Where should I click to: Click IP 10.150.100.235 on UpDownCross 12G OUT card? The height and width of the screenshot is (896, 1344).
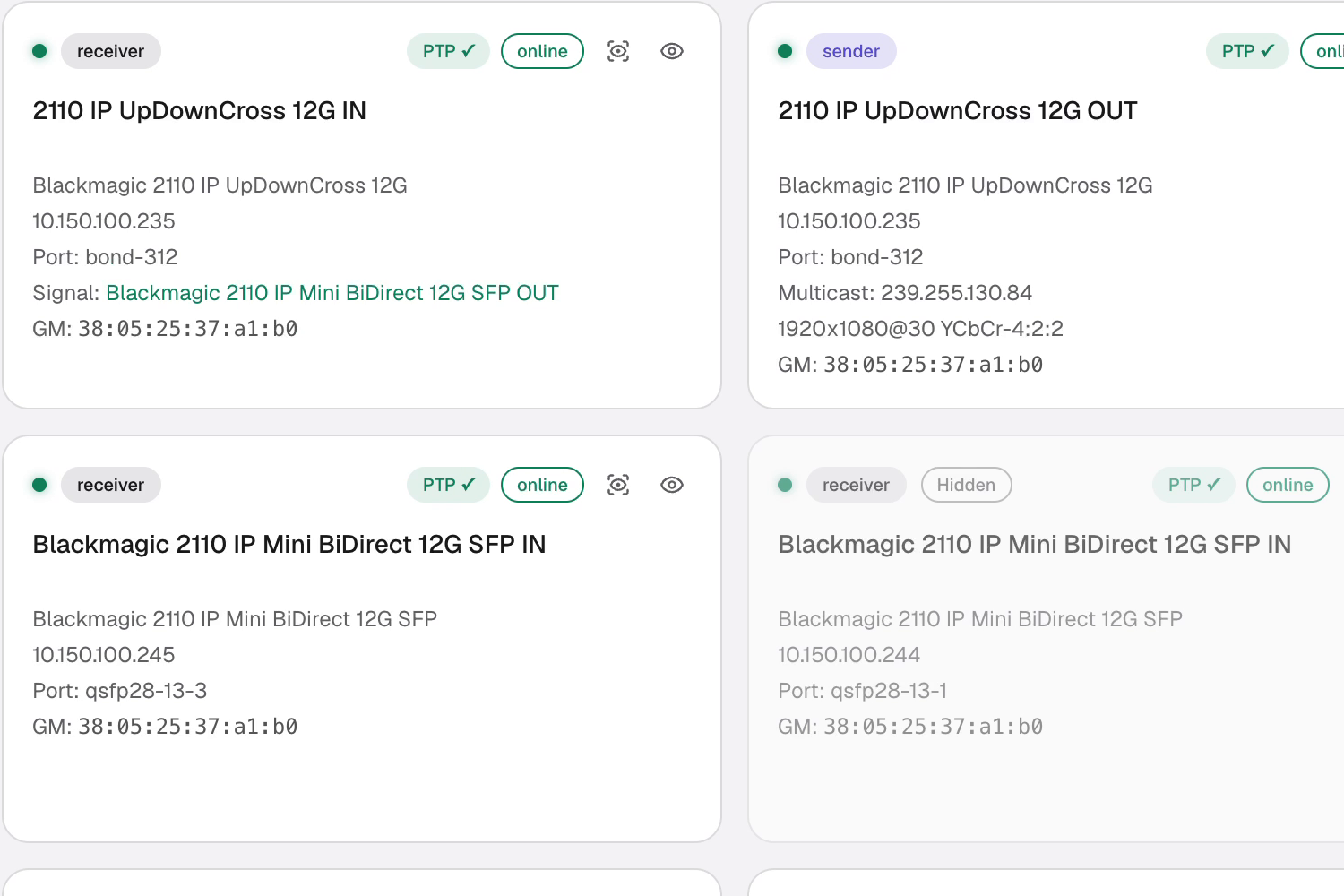(849, 221)
